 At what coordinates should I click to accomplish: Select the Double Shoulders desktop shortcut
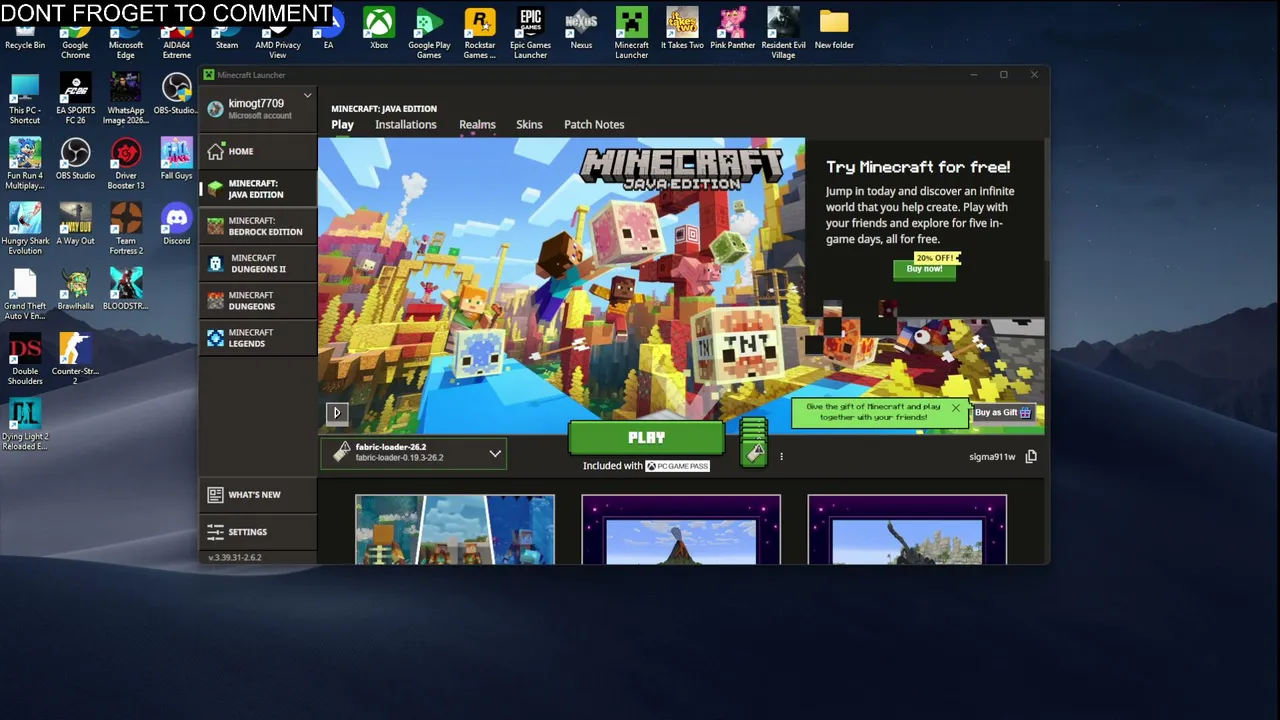point(25,359)
